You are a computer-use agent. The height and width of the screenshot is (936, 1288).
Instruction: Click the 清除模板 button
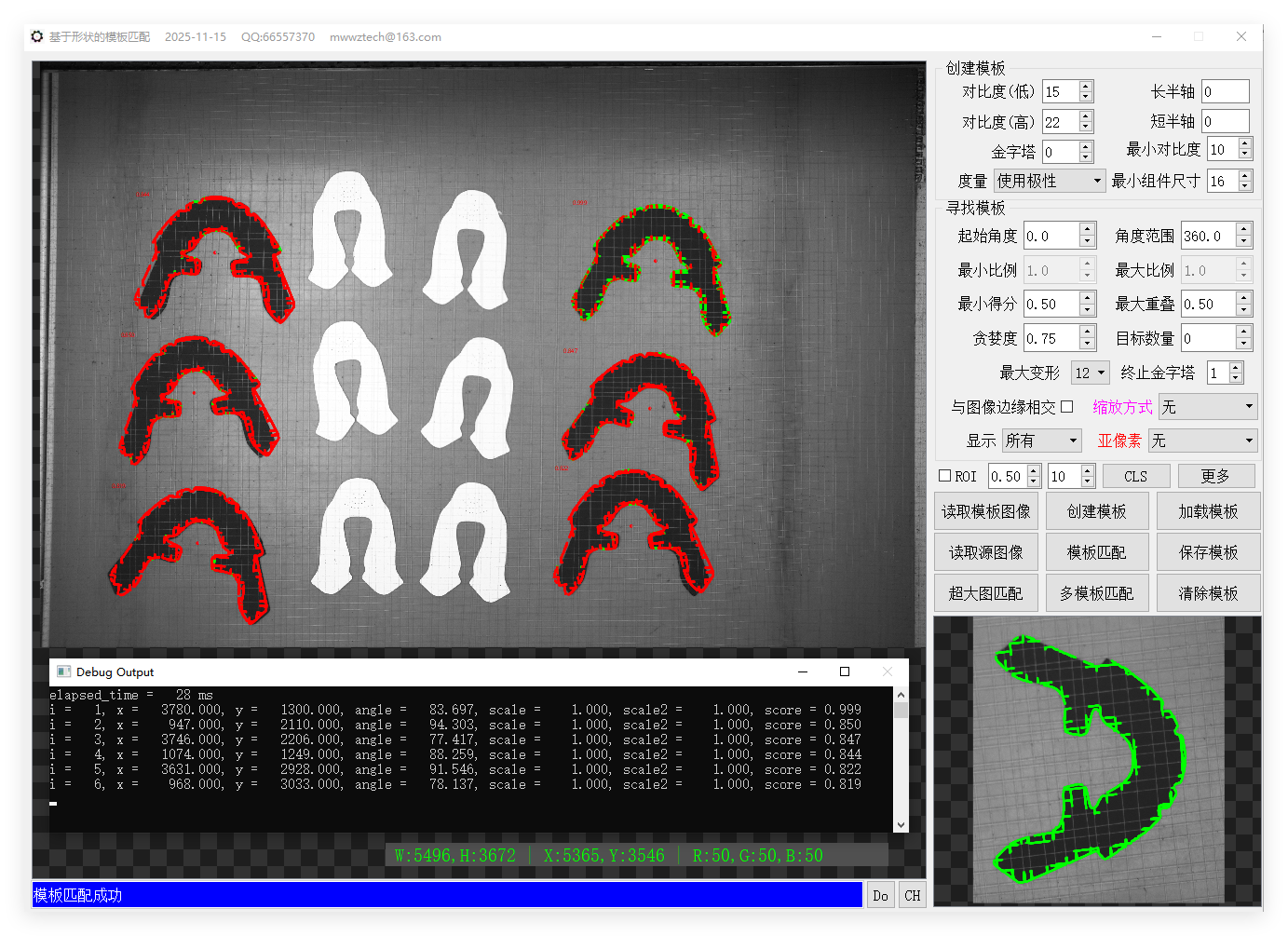(1208, 592)
